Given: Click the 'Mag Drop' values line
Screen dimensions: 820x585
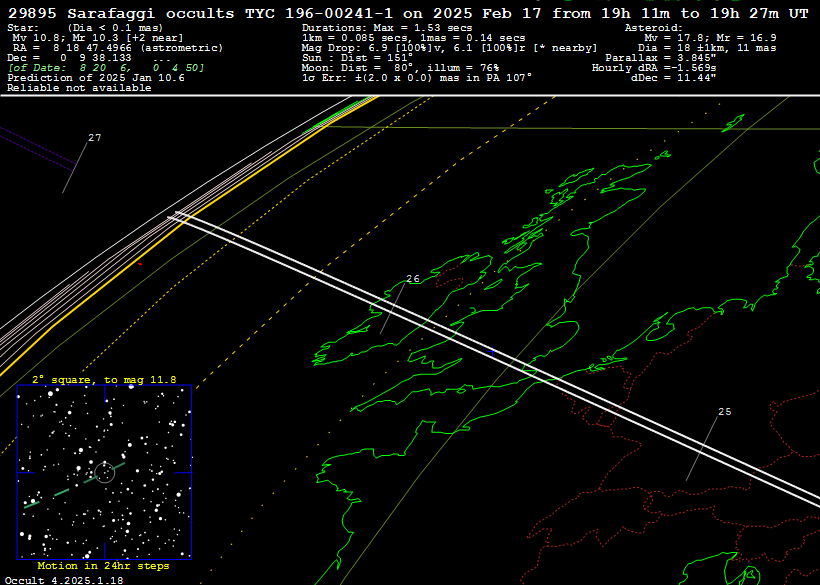Looking at the screenshot, I should pyautogui.click(x=449, y=48).
